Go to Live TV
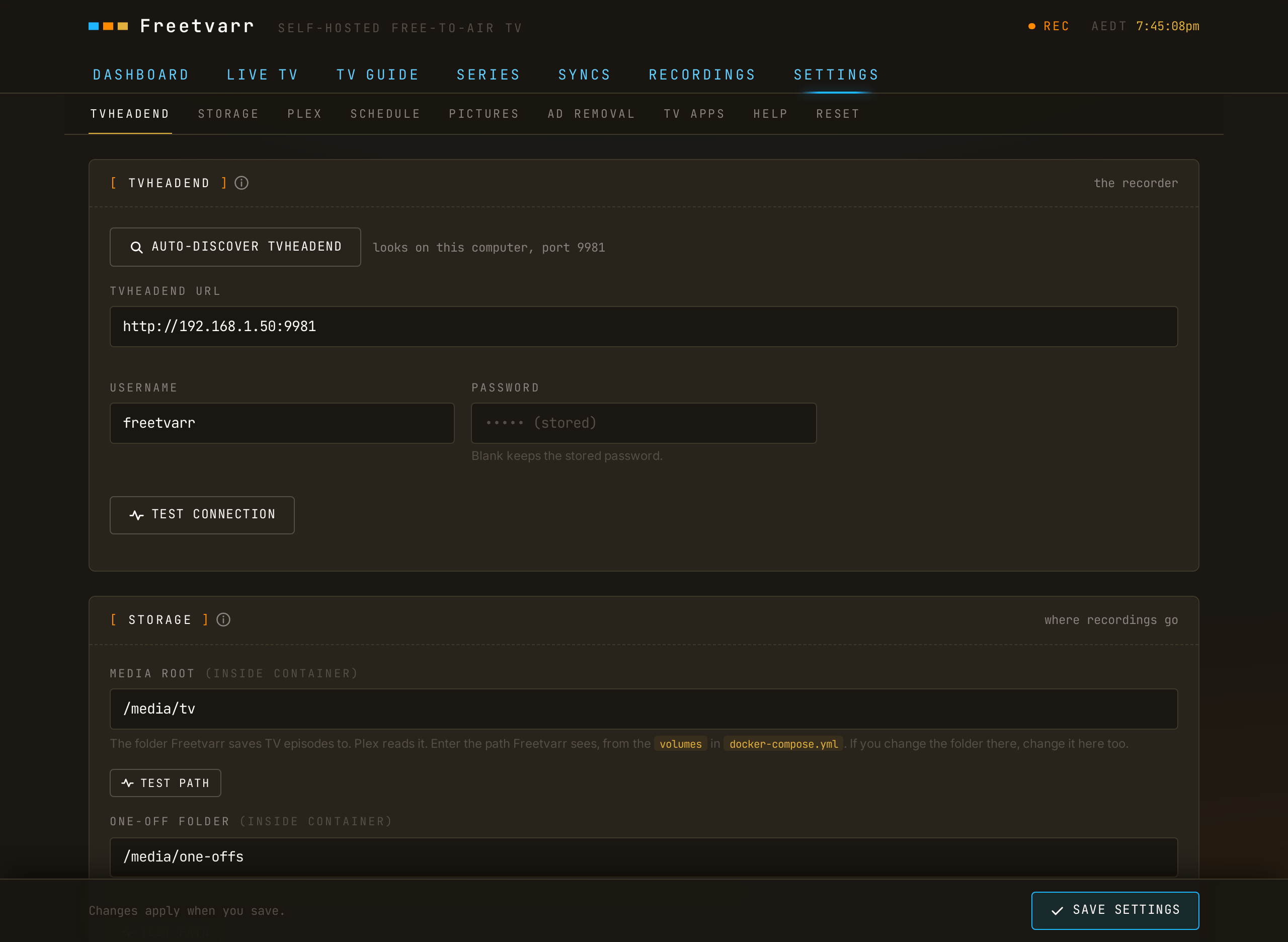 [x=262, y=74]
